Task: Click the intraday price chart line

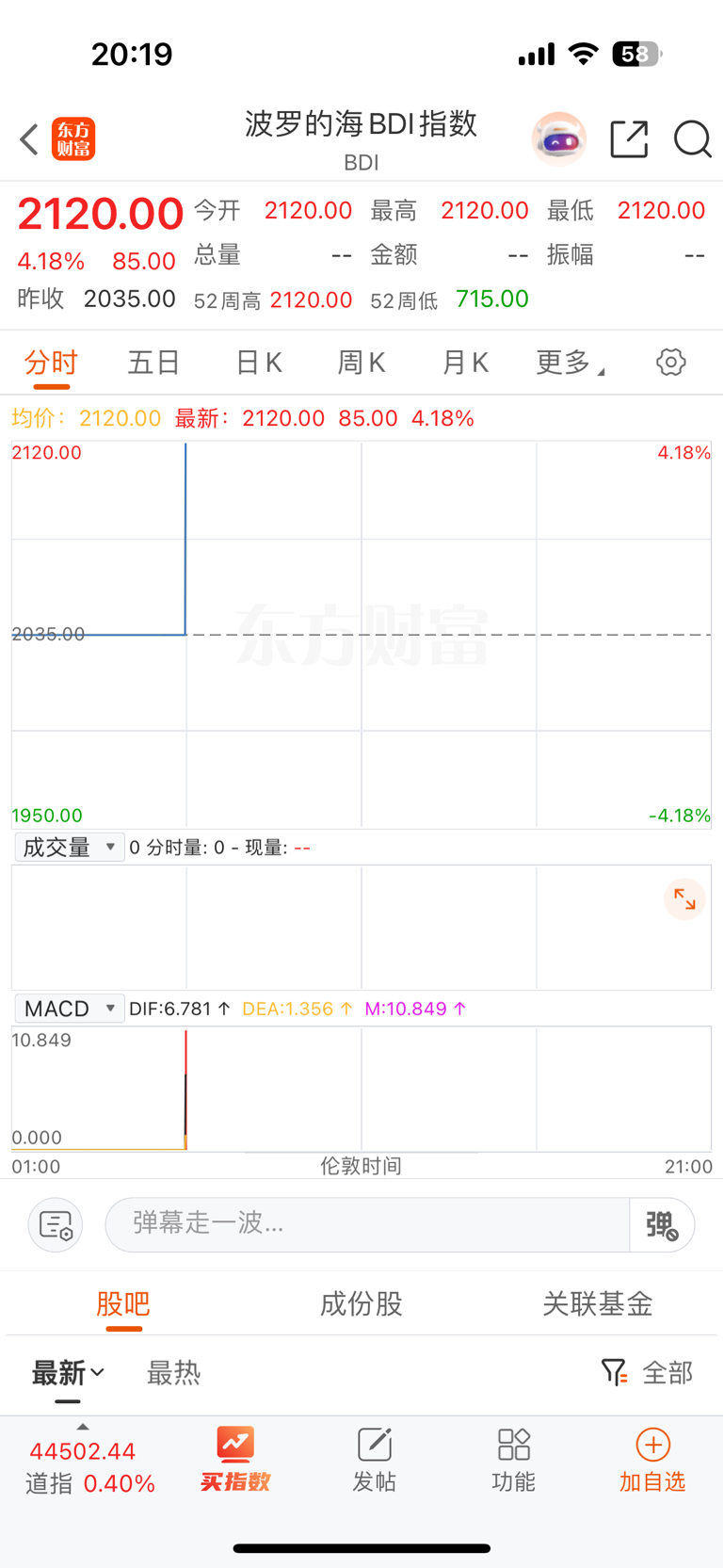Action: [185, 539]
